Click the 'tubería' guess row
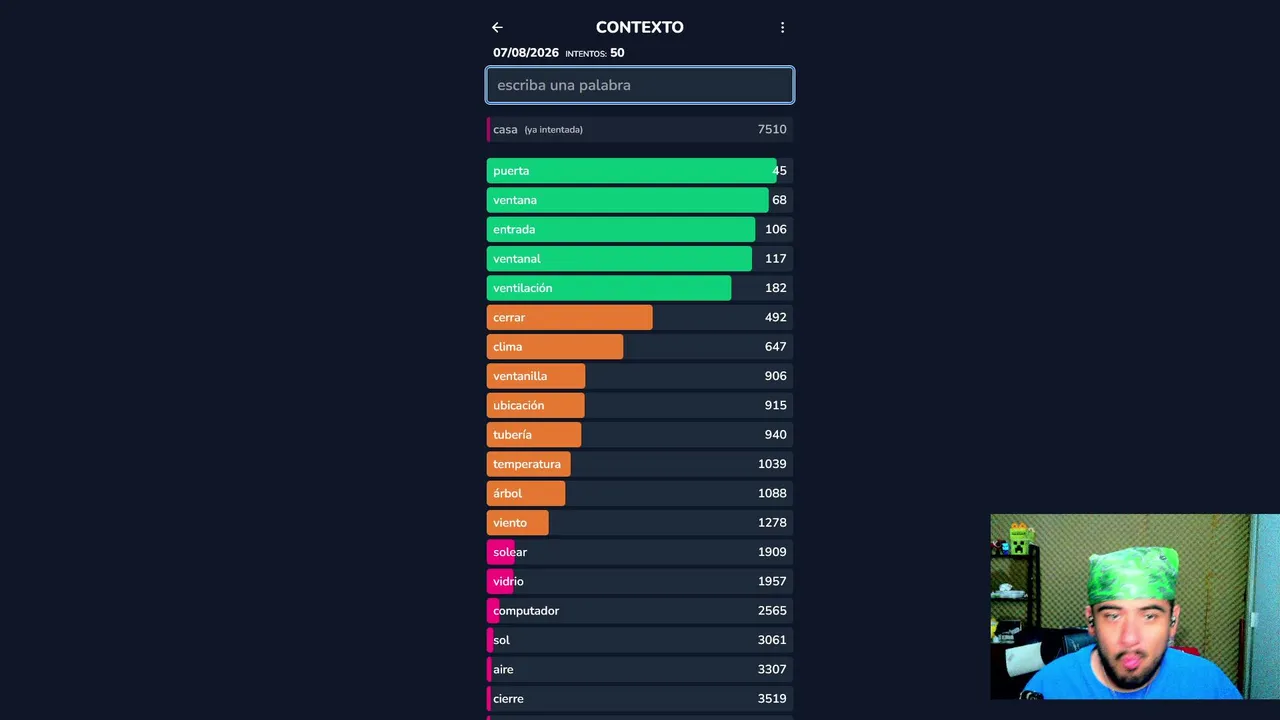The height and width of the screenshot is (720, 1280). click(x=640, y=435)
